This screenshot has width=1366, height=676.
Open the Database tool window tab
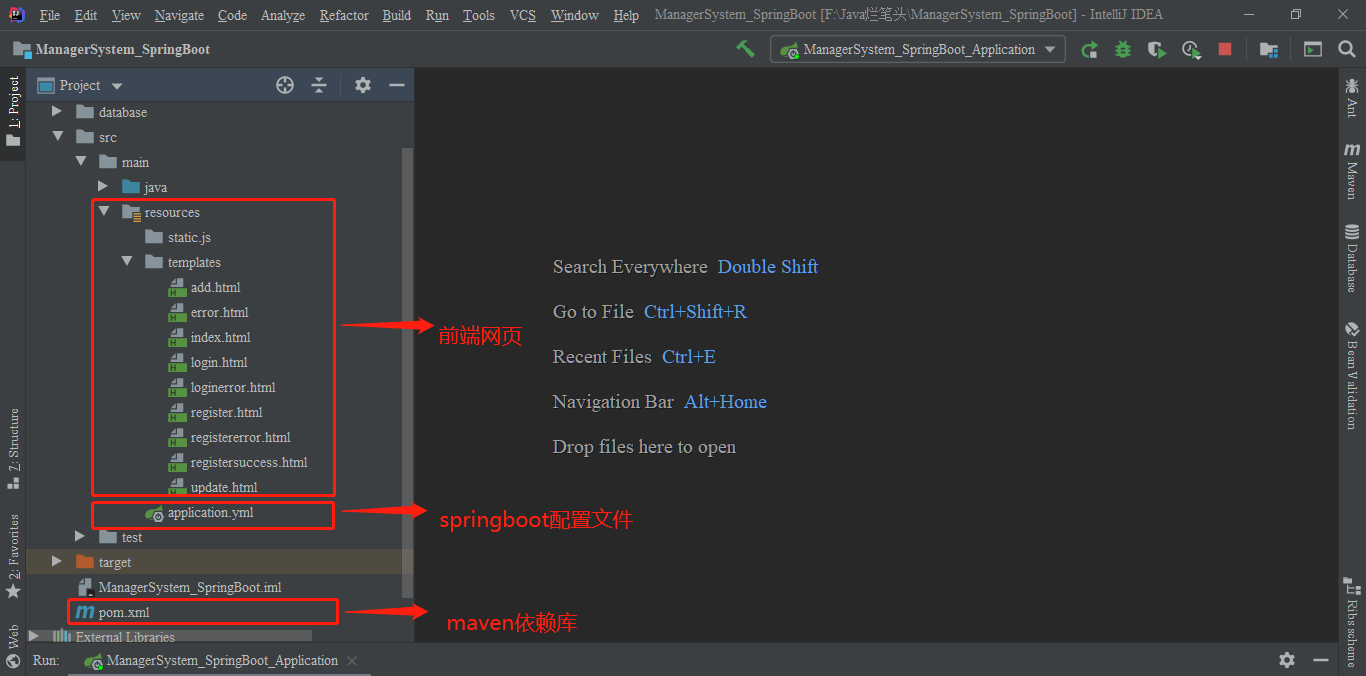[1352, 258]
